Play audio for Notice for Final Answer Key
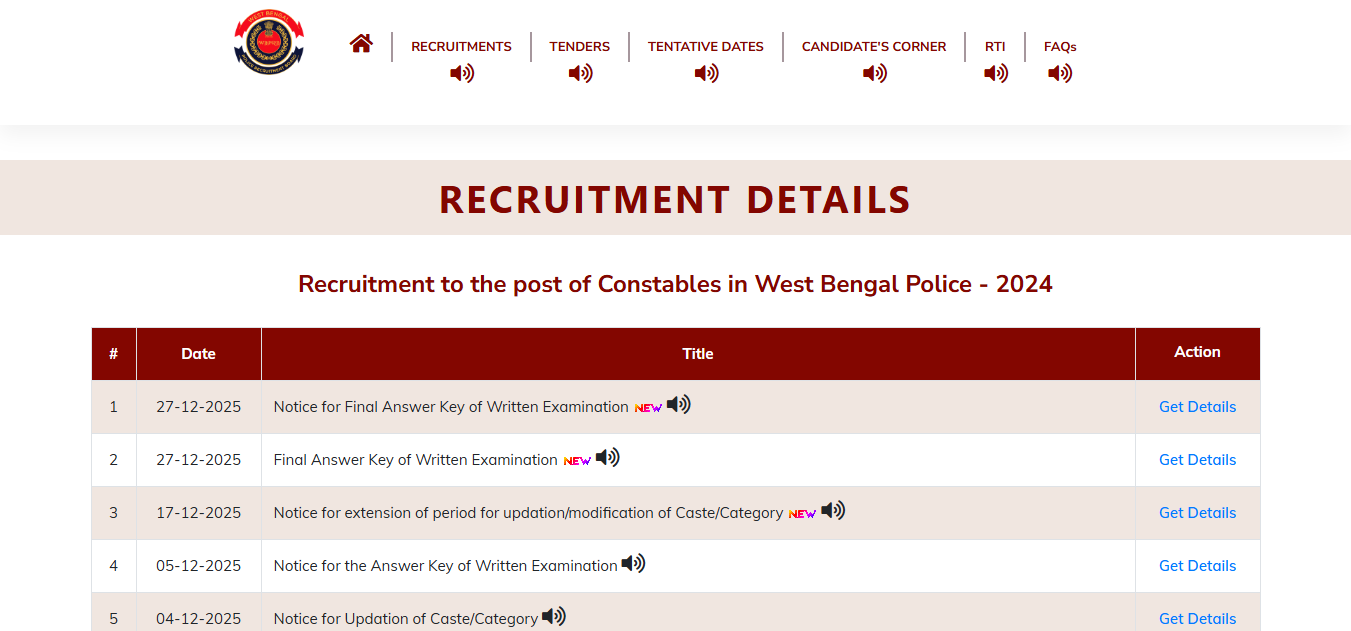The width and height of the screenshot is (1351, 631). [x=679, y=405]
